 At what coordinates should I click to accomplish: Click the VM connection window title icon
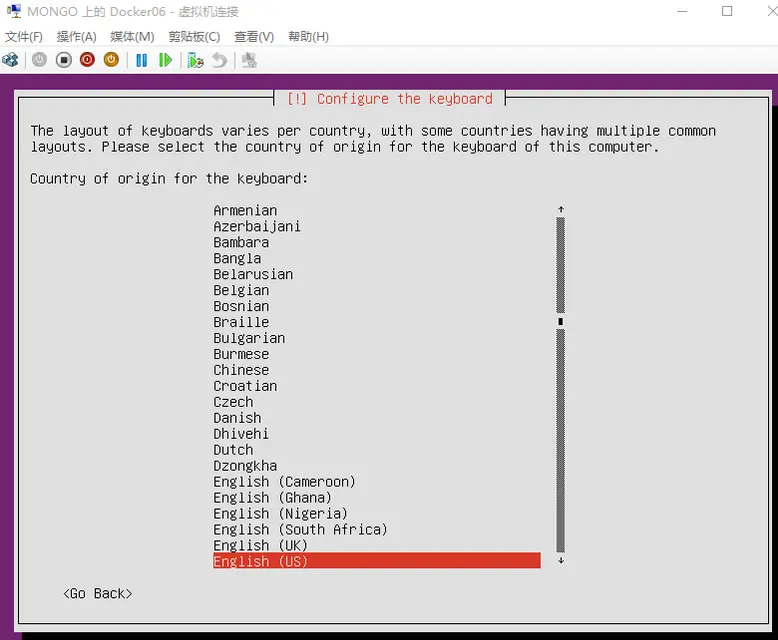14,11
